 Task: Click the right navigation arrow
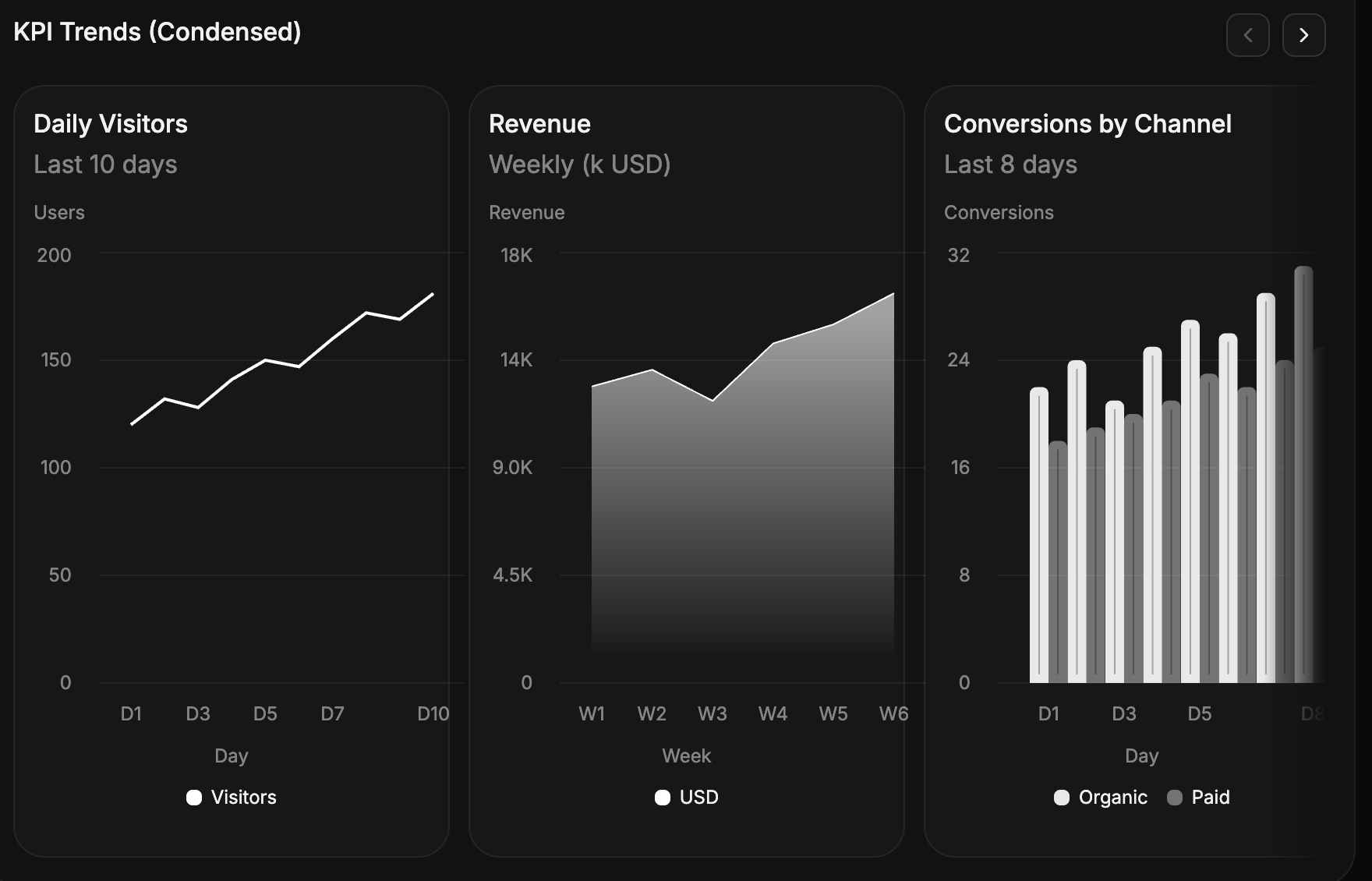1303,35
